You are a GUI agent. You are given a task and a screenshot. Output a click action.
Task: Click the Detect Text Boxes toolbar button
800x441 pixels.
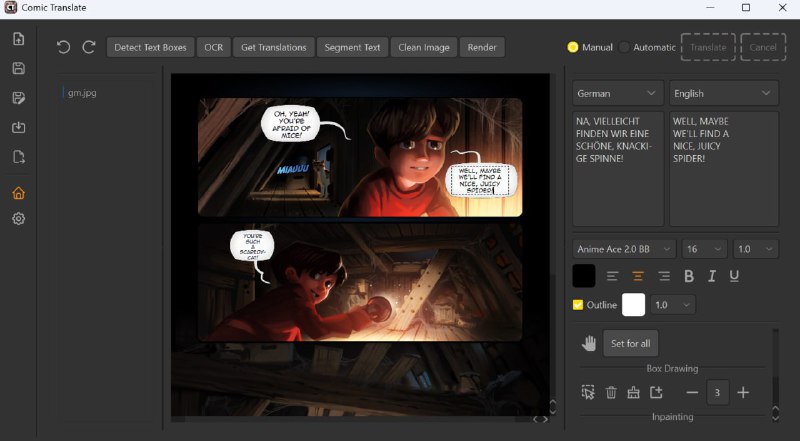coord(150,47)
